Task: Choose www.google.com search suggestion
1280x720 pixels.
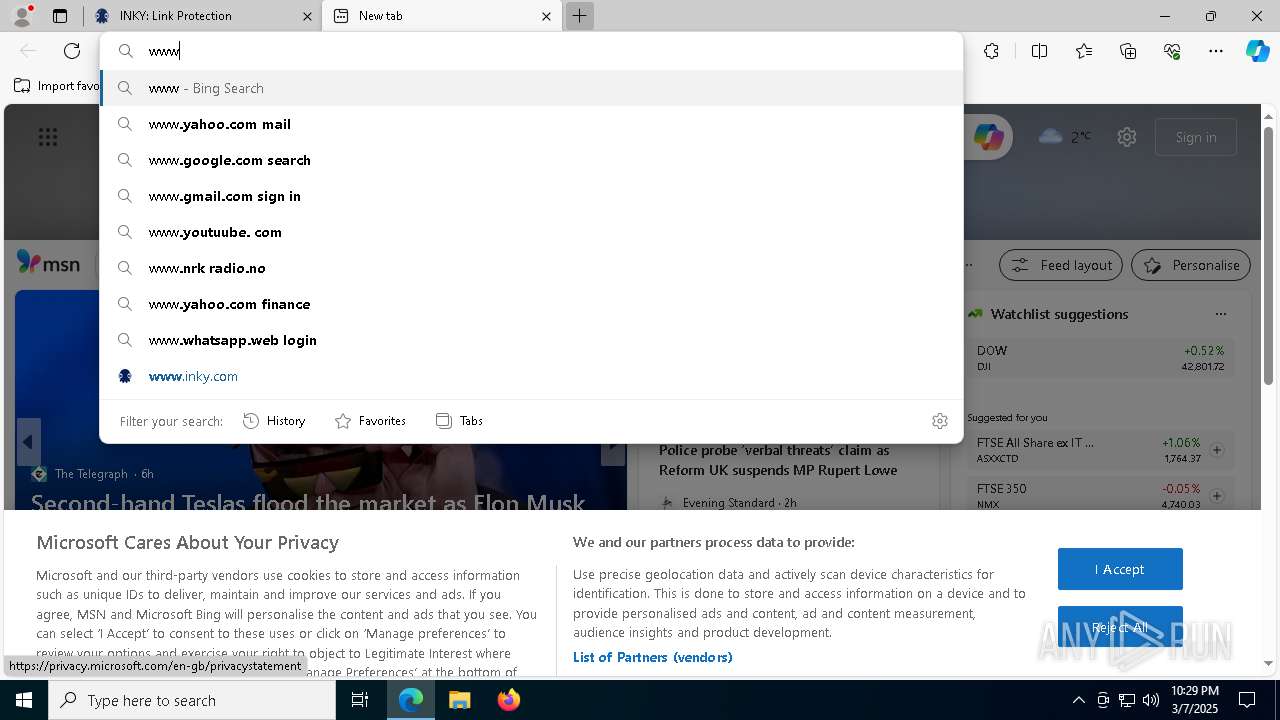Action: [531, 160]
